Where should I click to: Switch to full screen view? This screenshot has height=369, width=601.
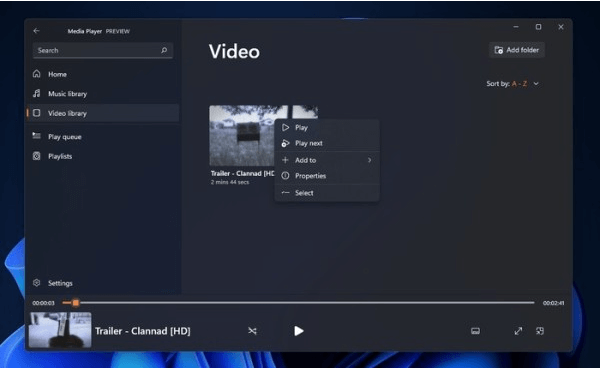(518, 331)
